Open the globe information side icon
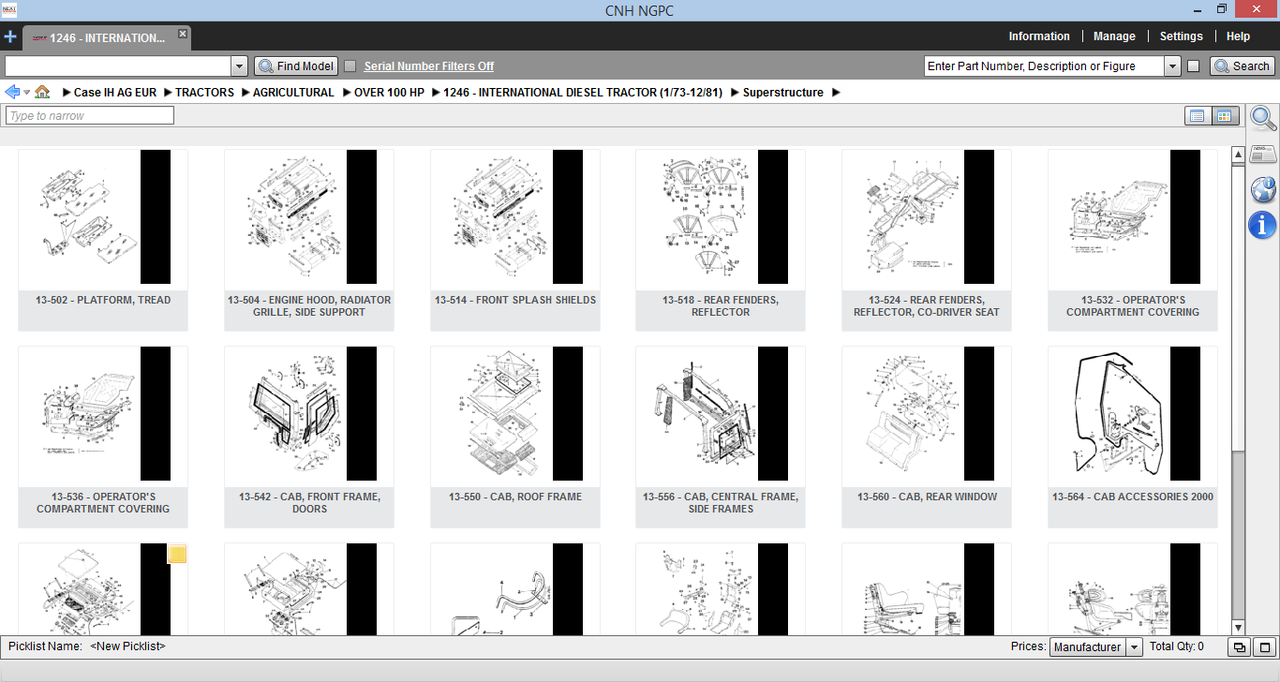Screen dimensions: 1280x682 [x=1263, y=190]
